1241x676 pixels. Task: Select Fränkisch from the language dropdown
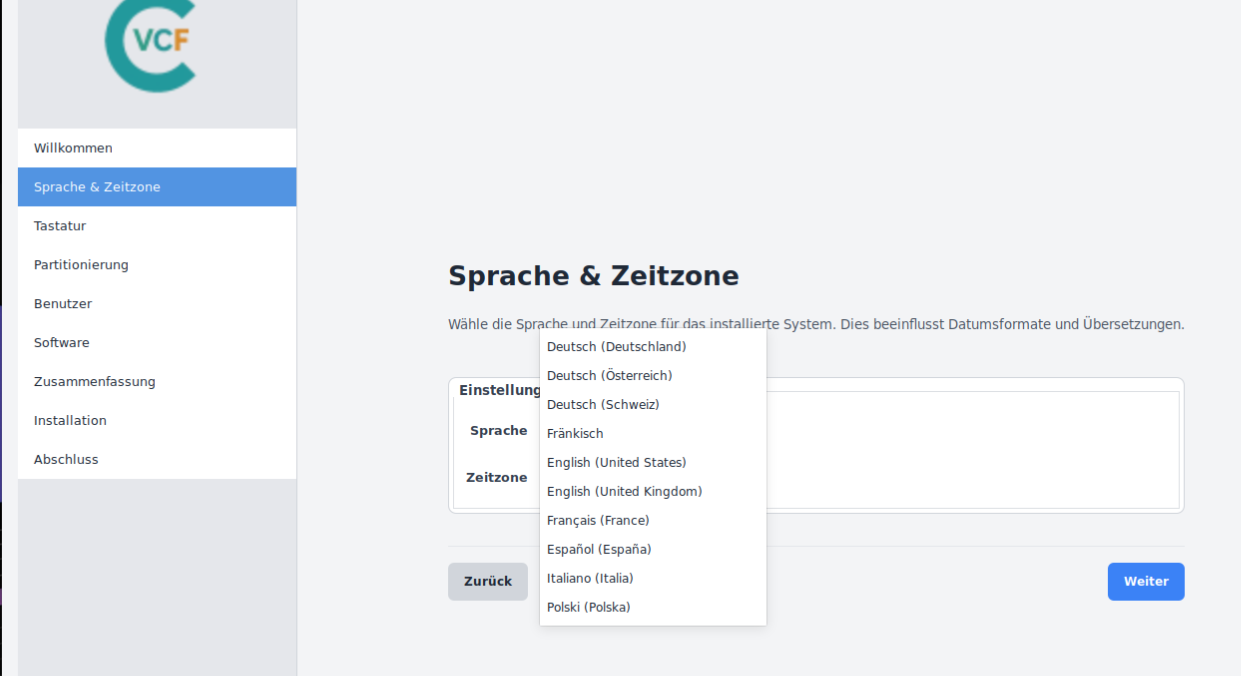click(575, 434)
